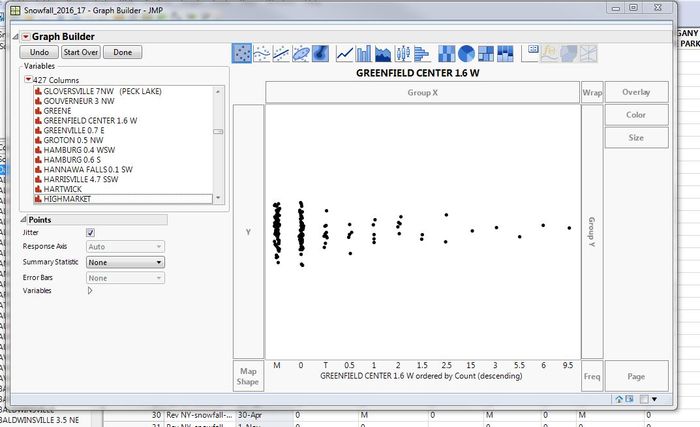Select the Box Plot element icon

(x=403, y=54)
